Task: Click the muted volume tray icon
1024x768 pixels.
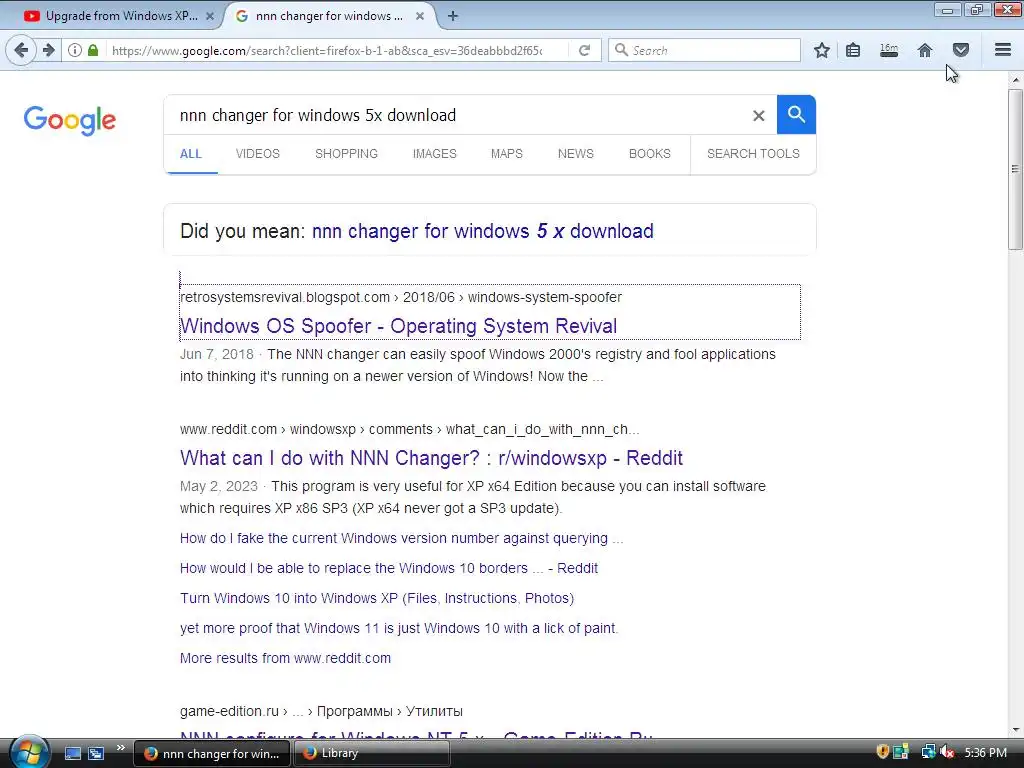Action: (x=947, y=752)
